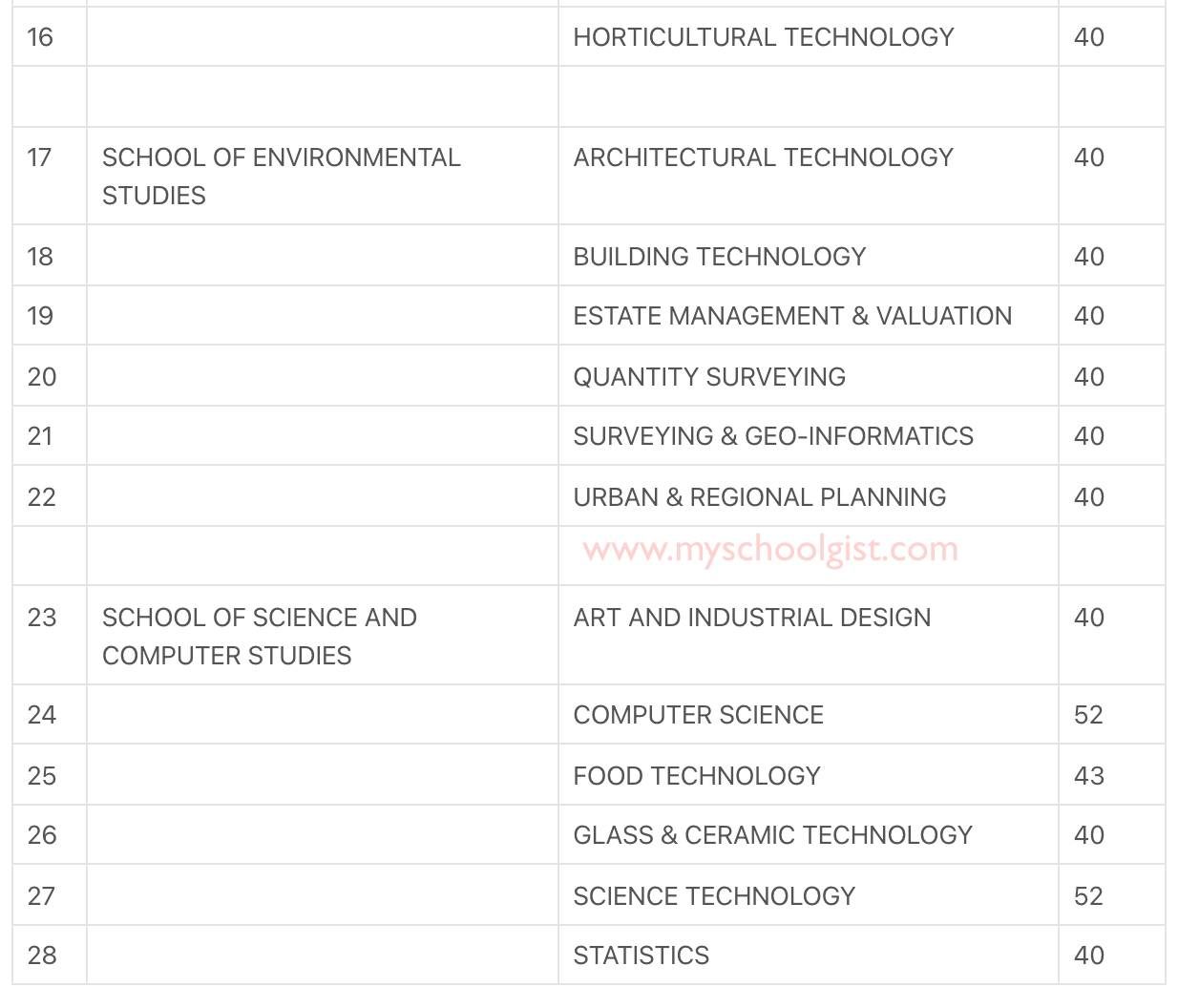This screenshot has width=1178, height=1008.
Task: Select the HORTICULTURAL TECHNOLOGY cell
Action: [763, 37]
